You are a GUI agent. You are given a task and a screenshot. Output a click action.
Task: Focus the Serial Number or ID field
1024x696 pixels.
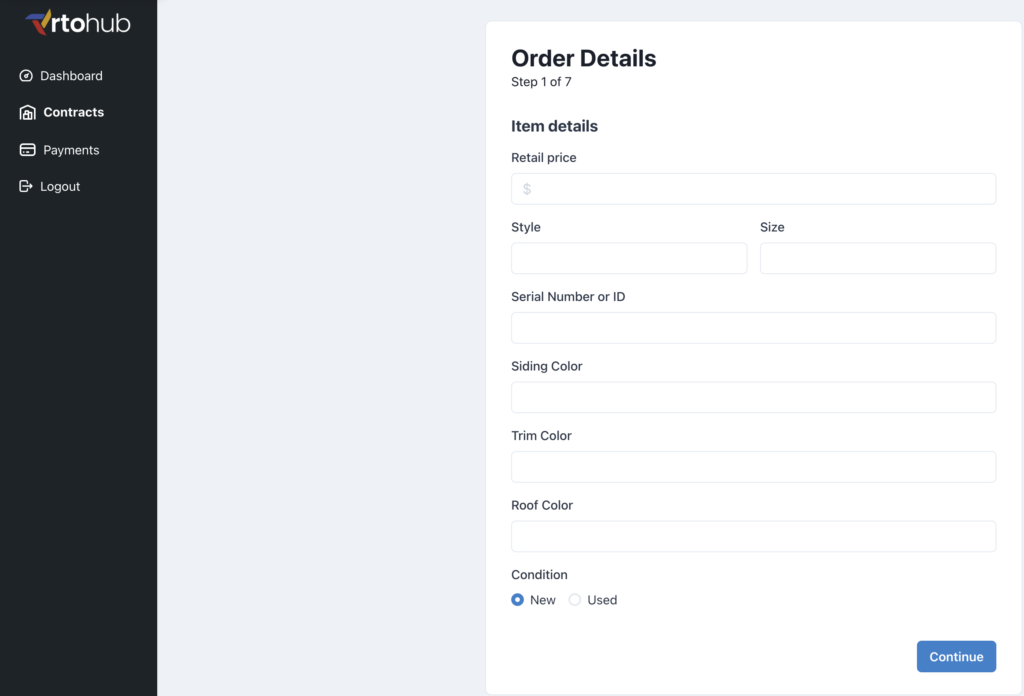pos(753,328)
